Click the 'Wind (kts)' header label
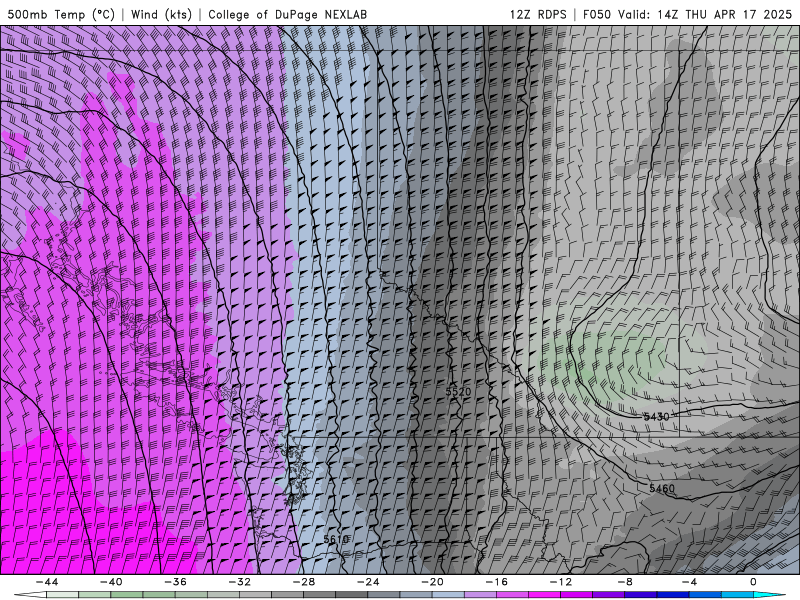 pyautogui.click(x=161, y=14)
